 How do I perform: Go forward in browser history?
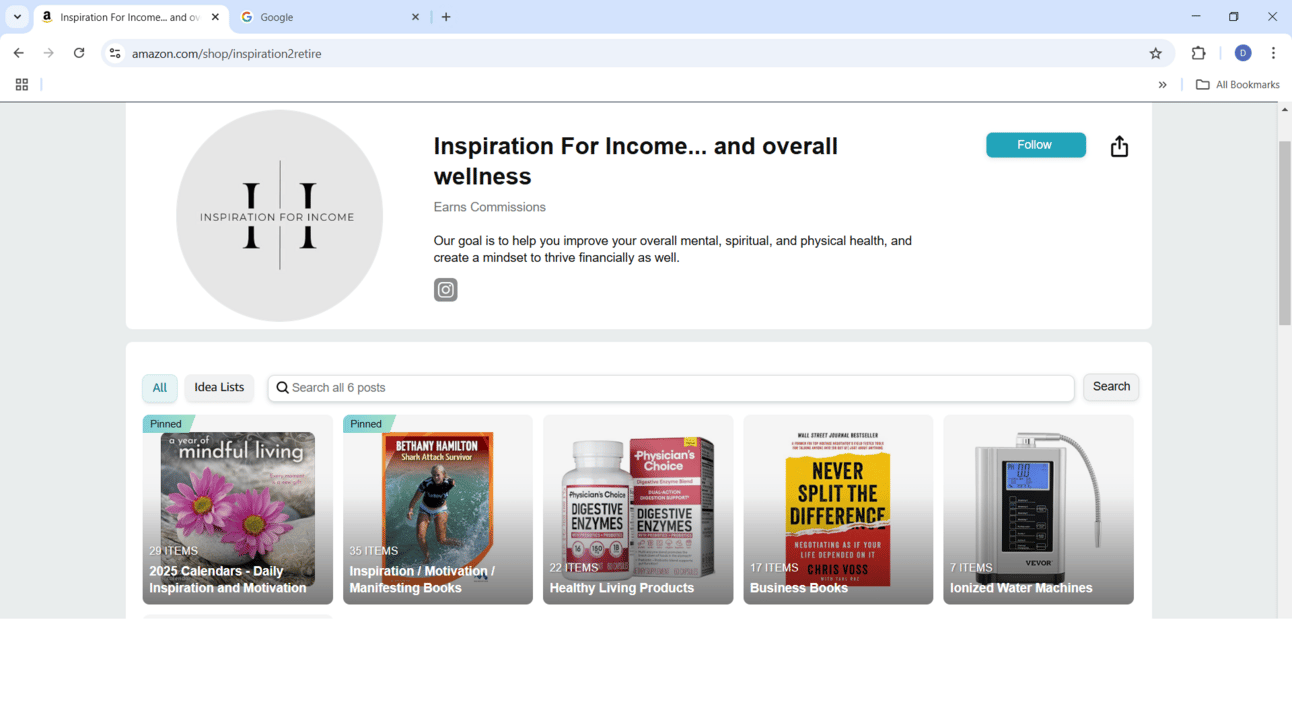48,53
